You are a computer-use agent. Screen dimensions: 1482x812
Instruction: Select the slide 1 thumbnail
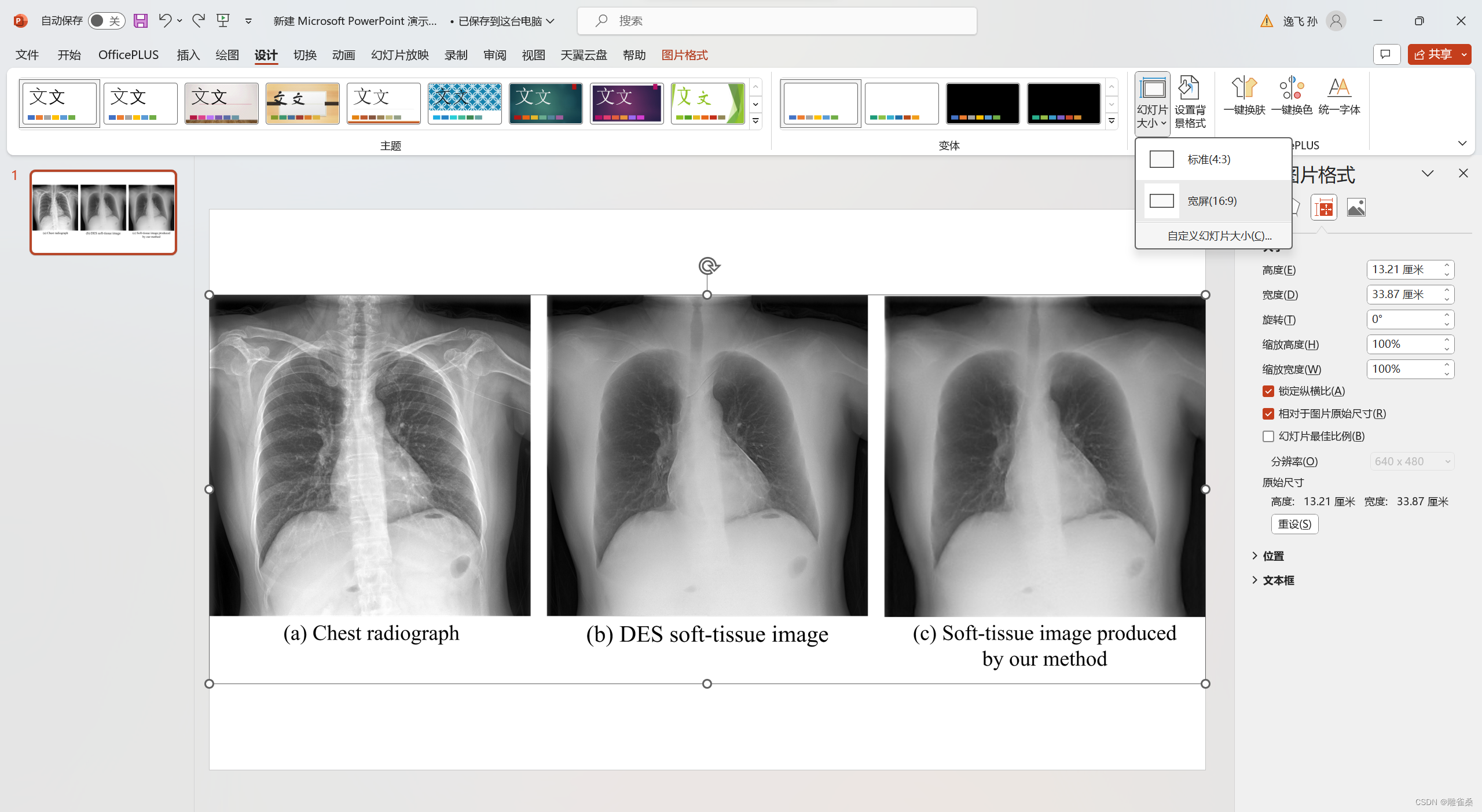103,212
